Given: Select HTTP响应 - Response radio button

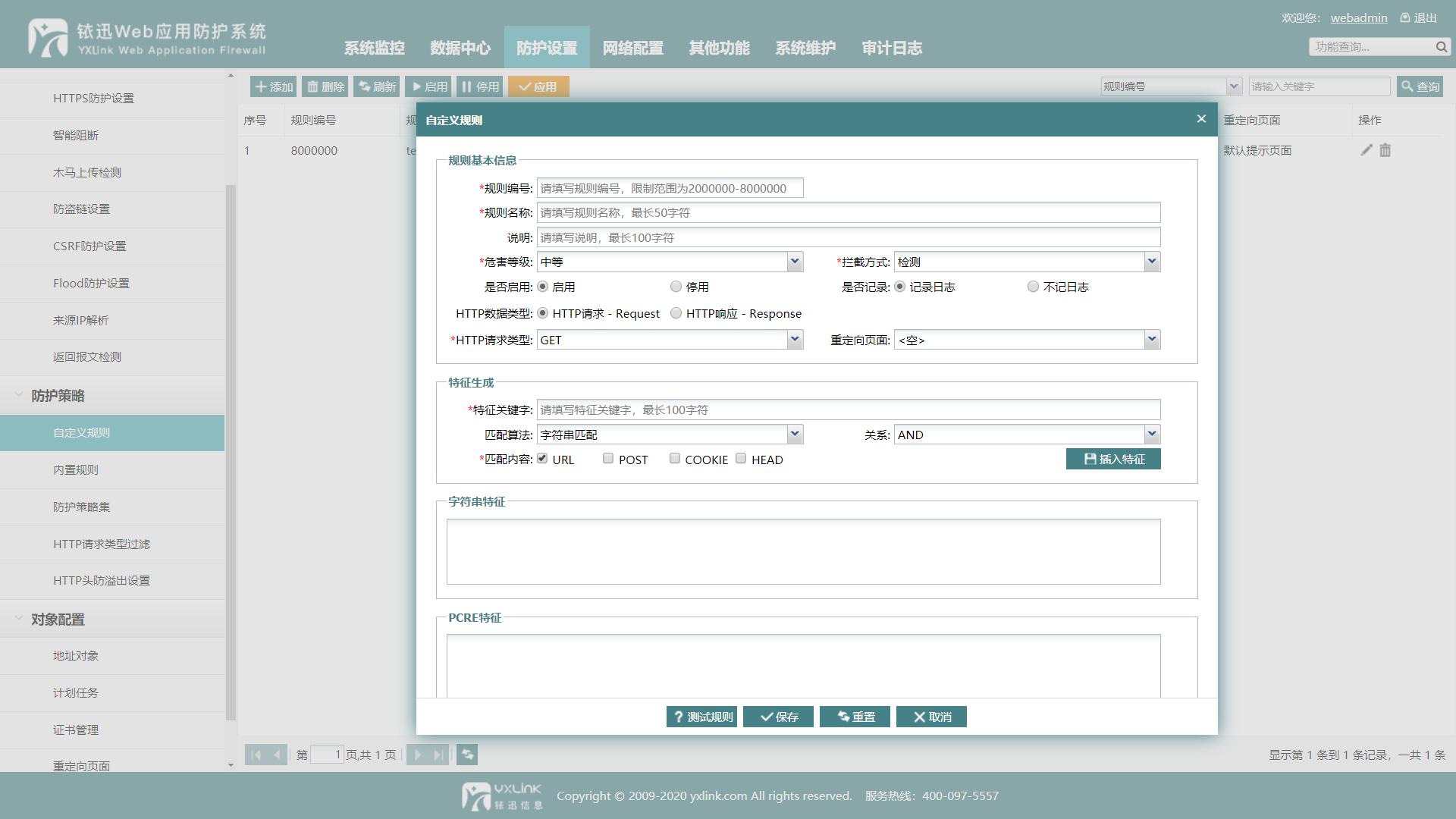Looking at the screenshot, I should 676,313.
